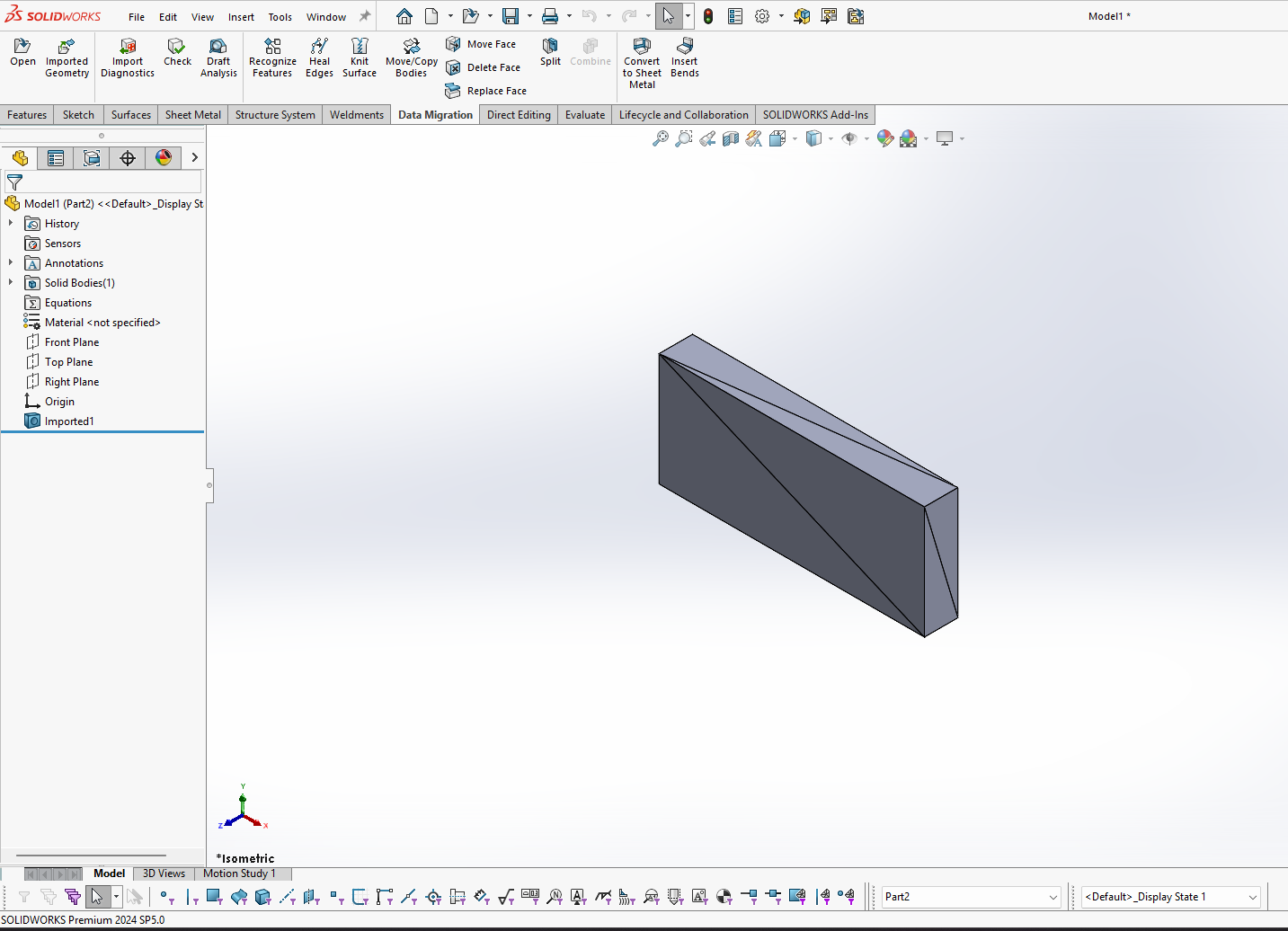Toggle the Edit Appearance tool

coord(885,138)
